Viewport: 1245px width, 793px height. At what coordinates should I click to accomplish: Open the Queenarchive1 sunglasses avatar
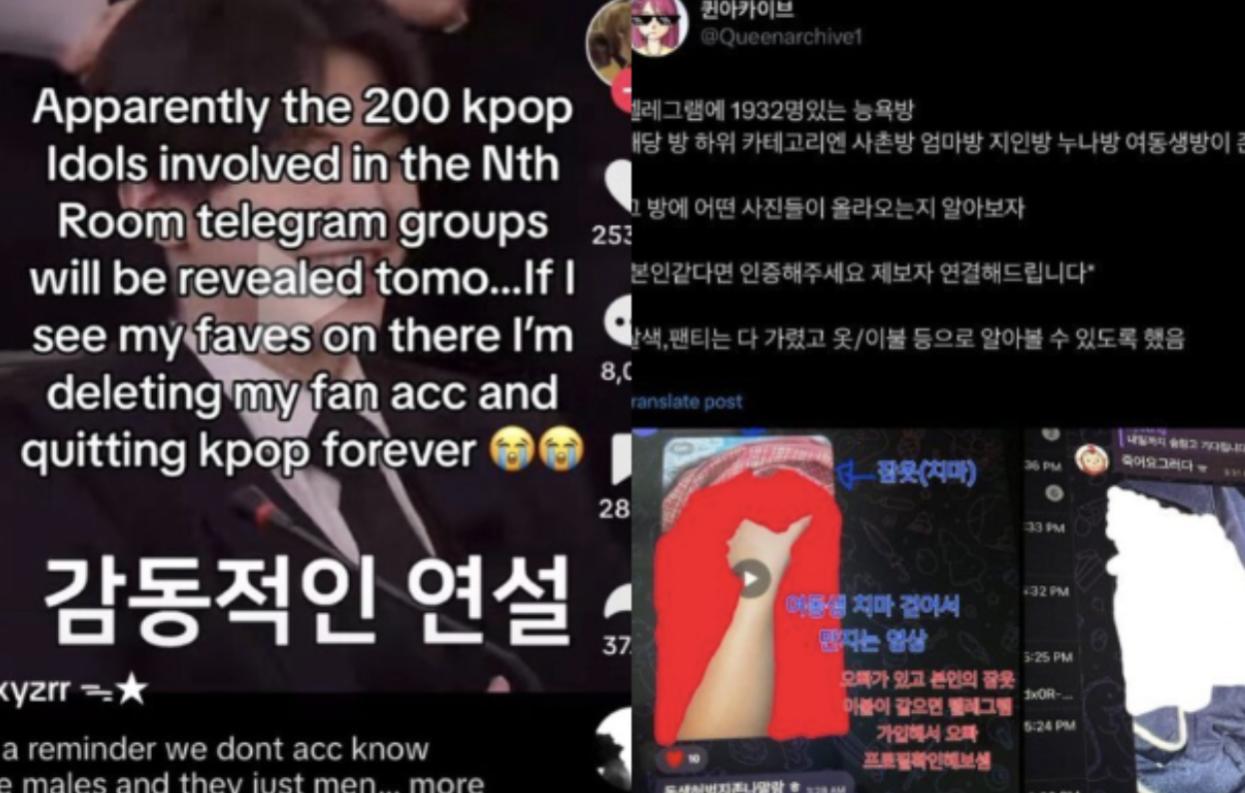coord(657,26)
